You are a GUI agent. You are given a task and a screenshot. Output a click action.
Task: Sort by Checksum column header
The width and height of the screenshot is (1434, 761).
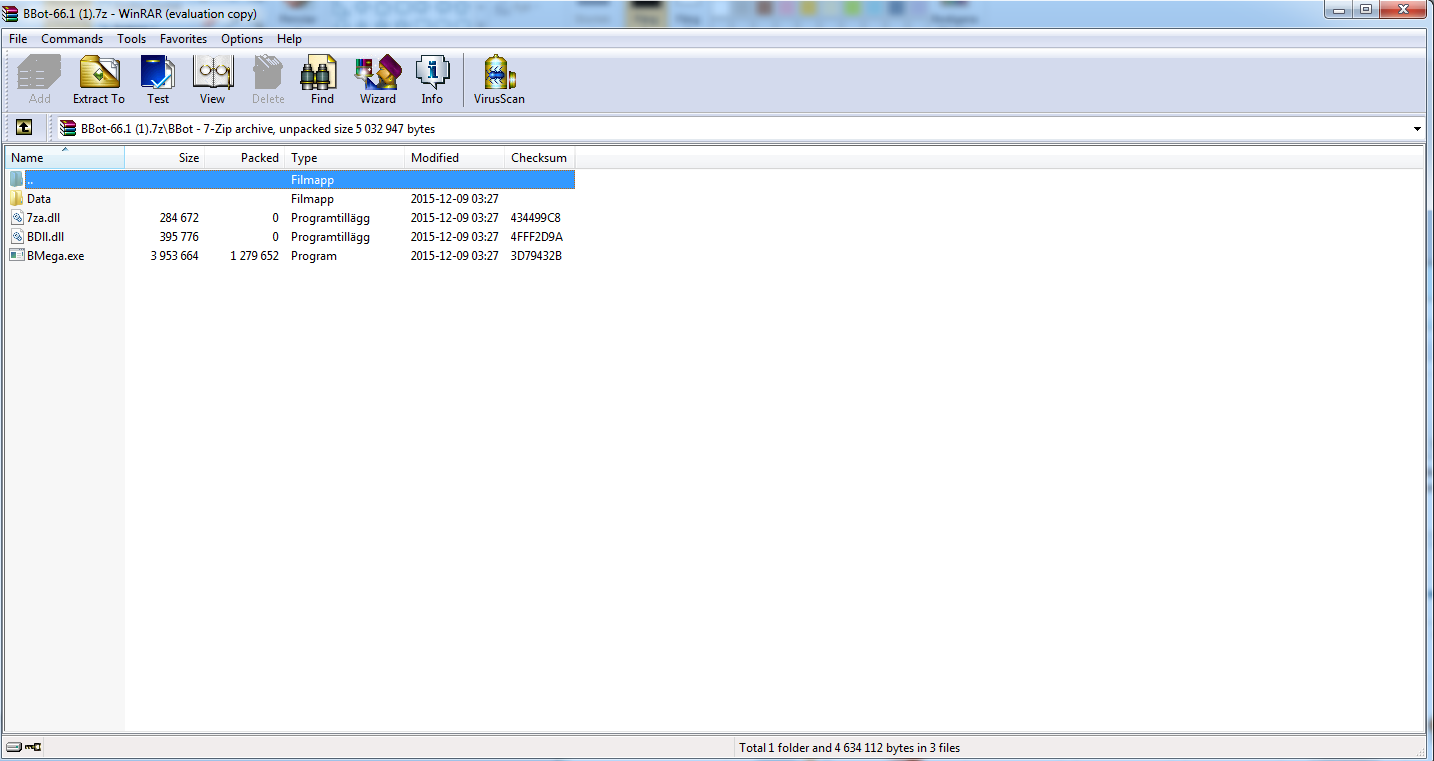click(x=538, y=158)
